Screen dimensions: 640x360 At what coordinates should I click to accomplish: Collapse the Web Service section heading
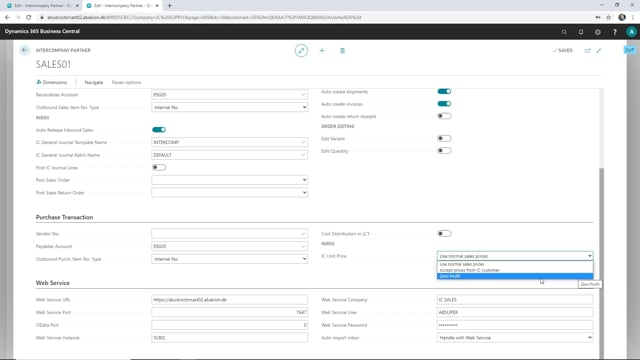click(53, 283)
